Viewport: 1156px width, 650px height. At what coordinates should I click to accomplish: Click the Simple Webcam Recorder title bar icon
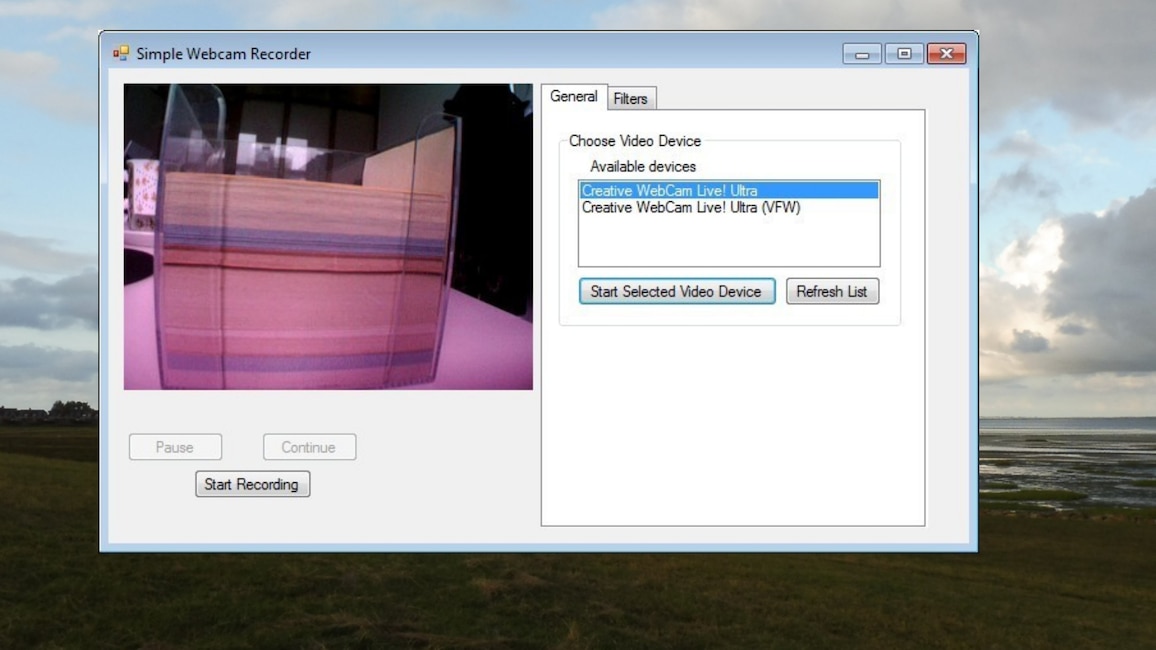coord(123,53)
